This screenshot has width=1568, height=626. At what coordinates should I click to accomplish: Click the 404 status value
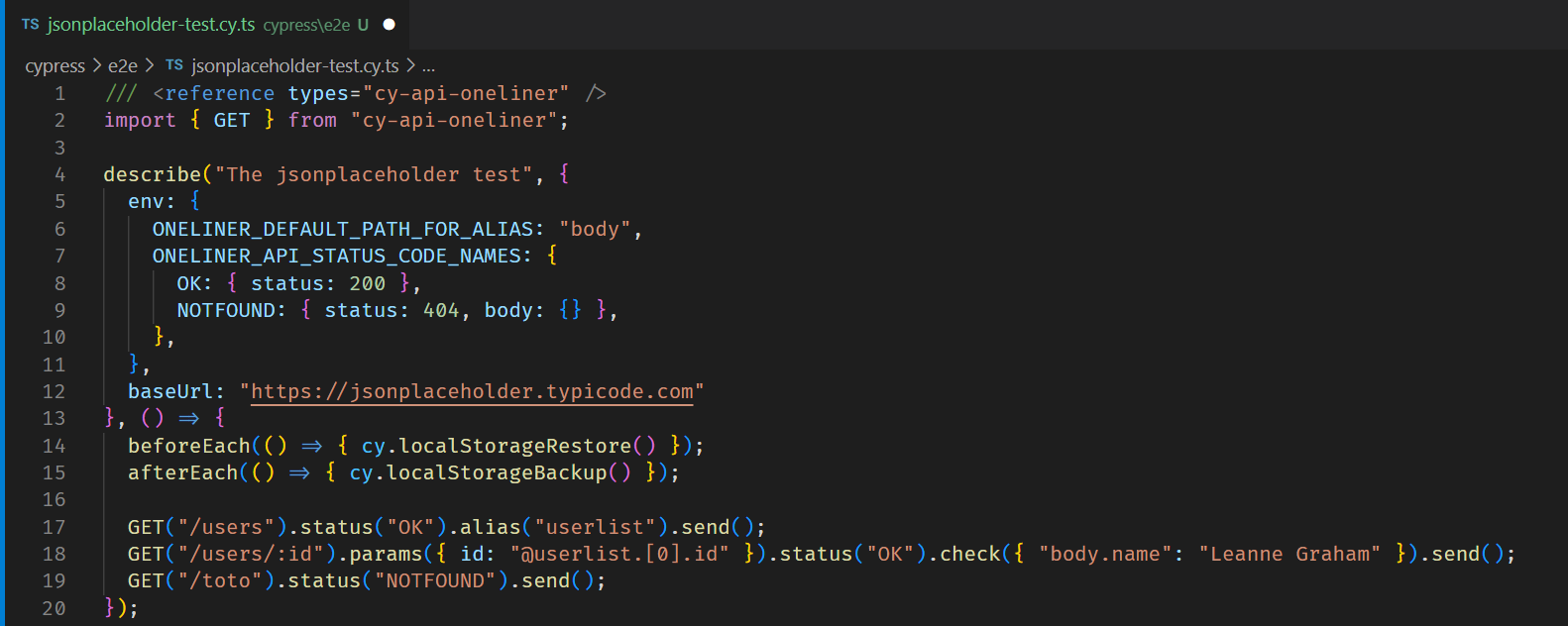(441, 310)
